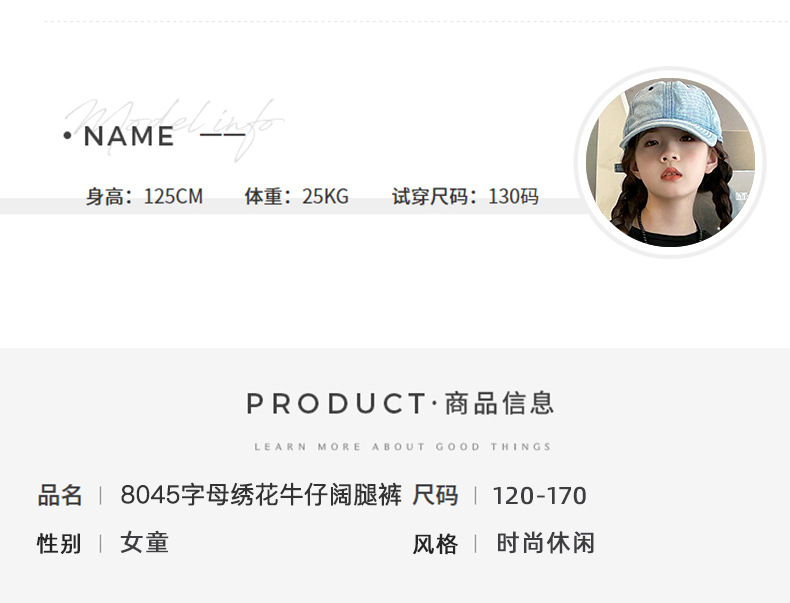The width and height of the screenshot is (790, 603).
Task: Click the 女童 gender value
Action: pos(144,543)
